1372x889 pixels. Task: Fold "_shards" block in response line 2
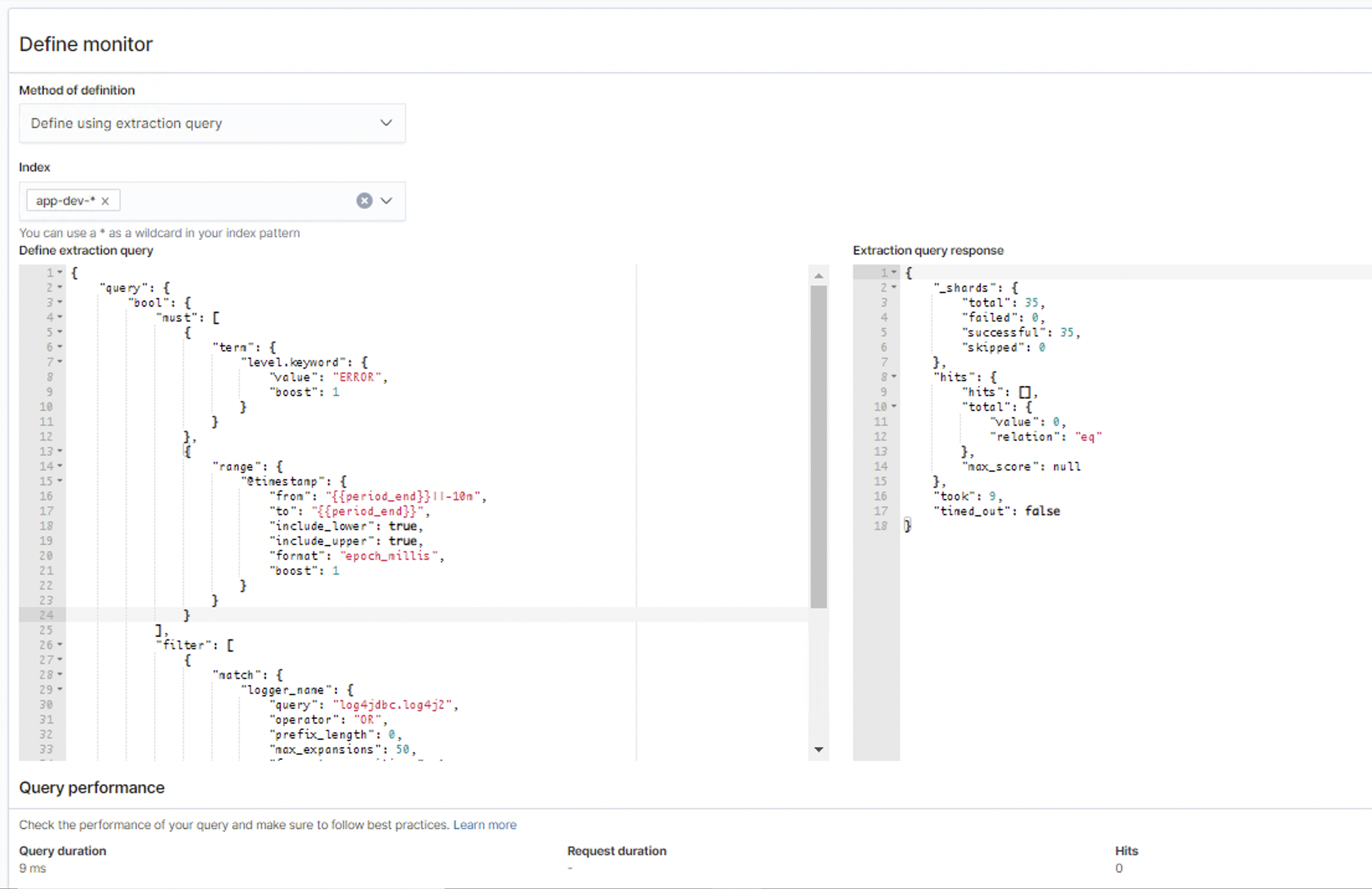click(894, 287)
